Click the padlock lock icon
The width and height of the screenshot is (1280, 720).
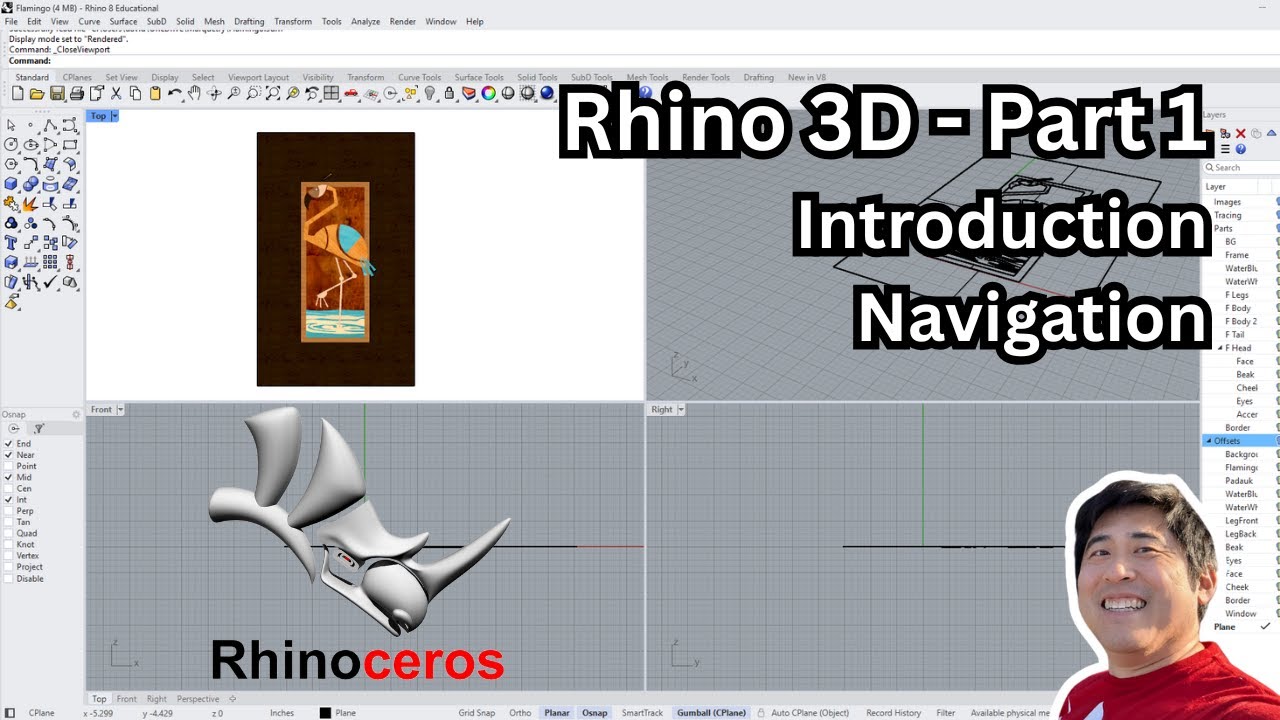tap(449, 93)
